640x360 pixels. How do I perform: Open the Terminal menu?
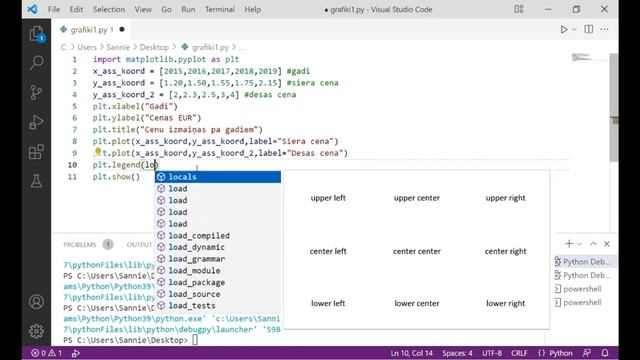pyautogui.click(x=220, y=9)
